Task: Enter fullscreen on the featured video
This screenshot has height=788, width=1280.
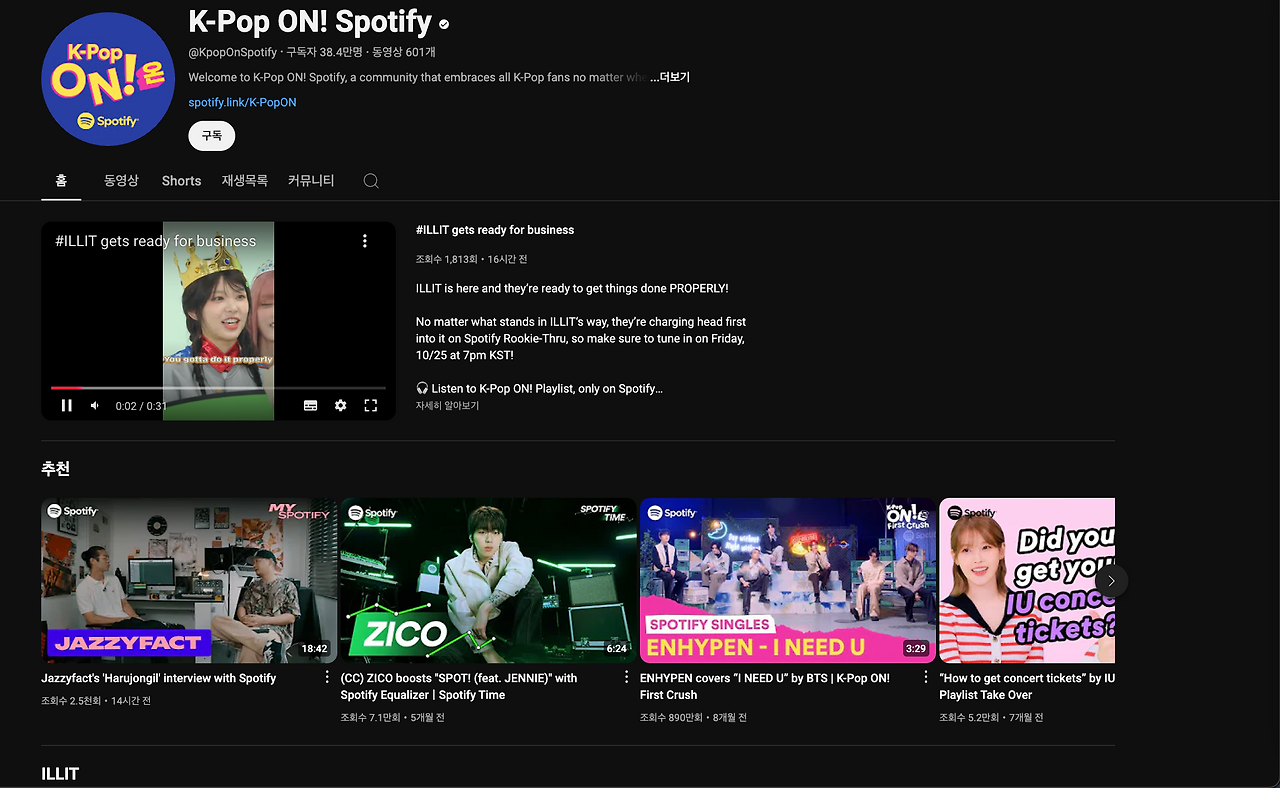Action: 371,405
